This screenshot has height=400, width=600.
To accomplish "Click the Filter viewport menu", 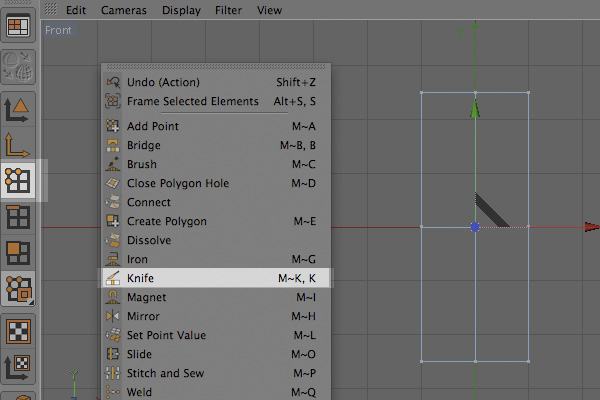I will pyautogui.click(x=228, y=10).
